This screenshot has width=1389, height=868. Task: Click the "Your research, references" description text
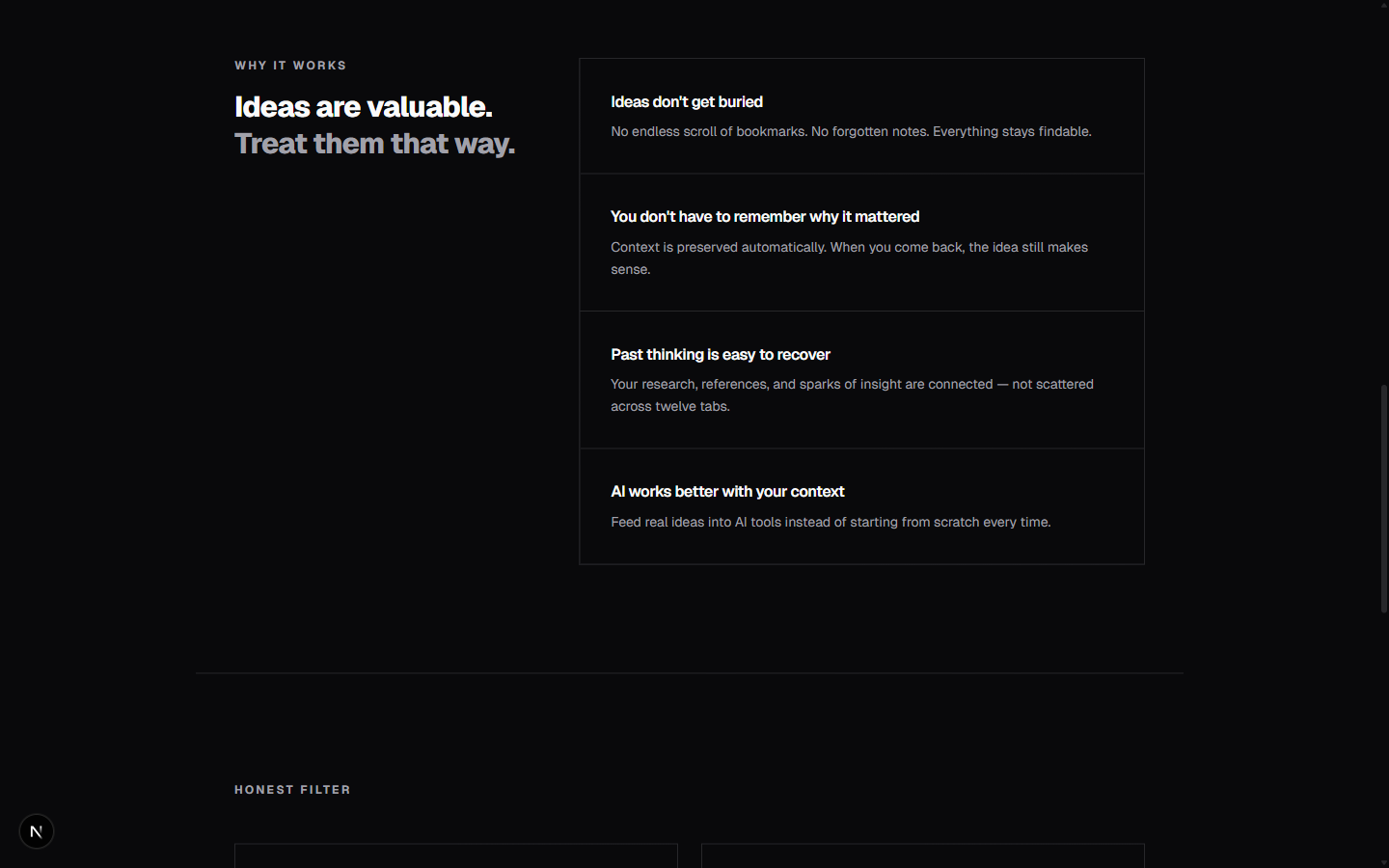pos(852,385)
